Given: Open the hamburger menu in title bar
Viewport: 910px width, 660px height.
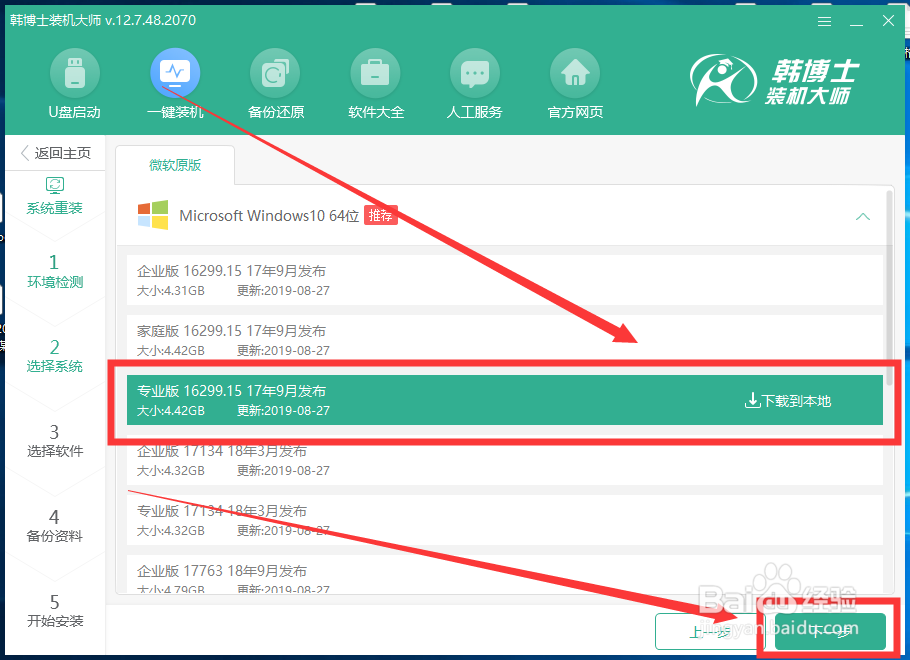Looking at the screenshot, I should tap(824, 21).
